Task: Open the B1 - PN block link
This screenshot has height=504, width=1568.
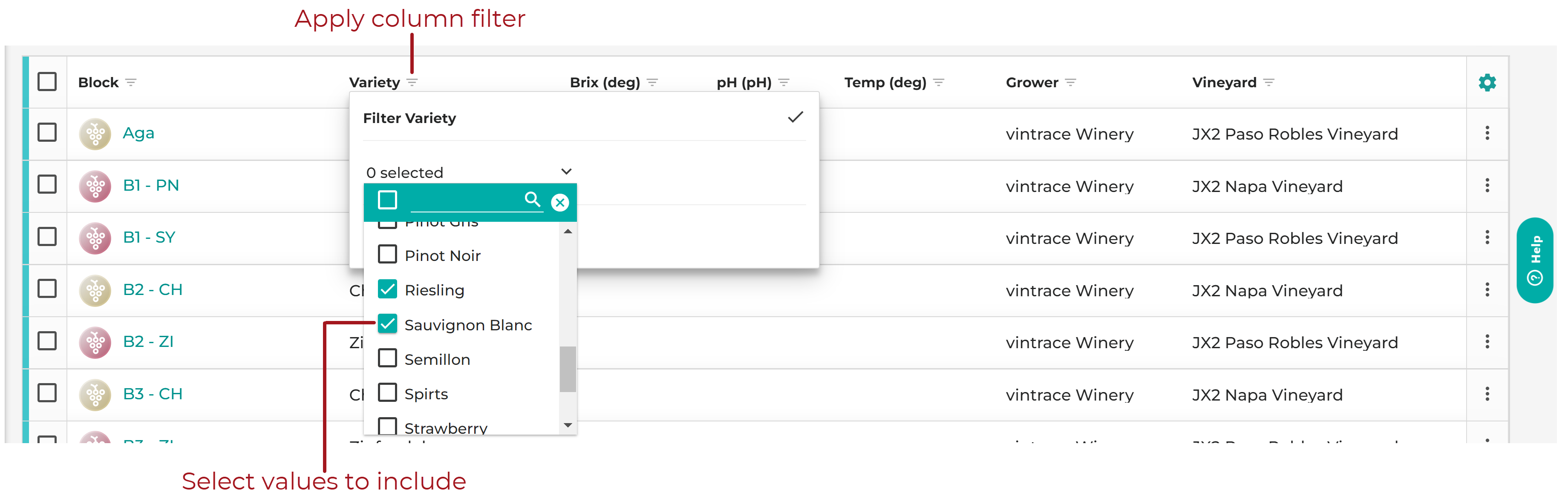Action: (x=150, y=186)
